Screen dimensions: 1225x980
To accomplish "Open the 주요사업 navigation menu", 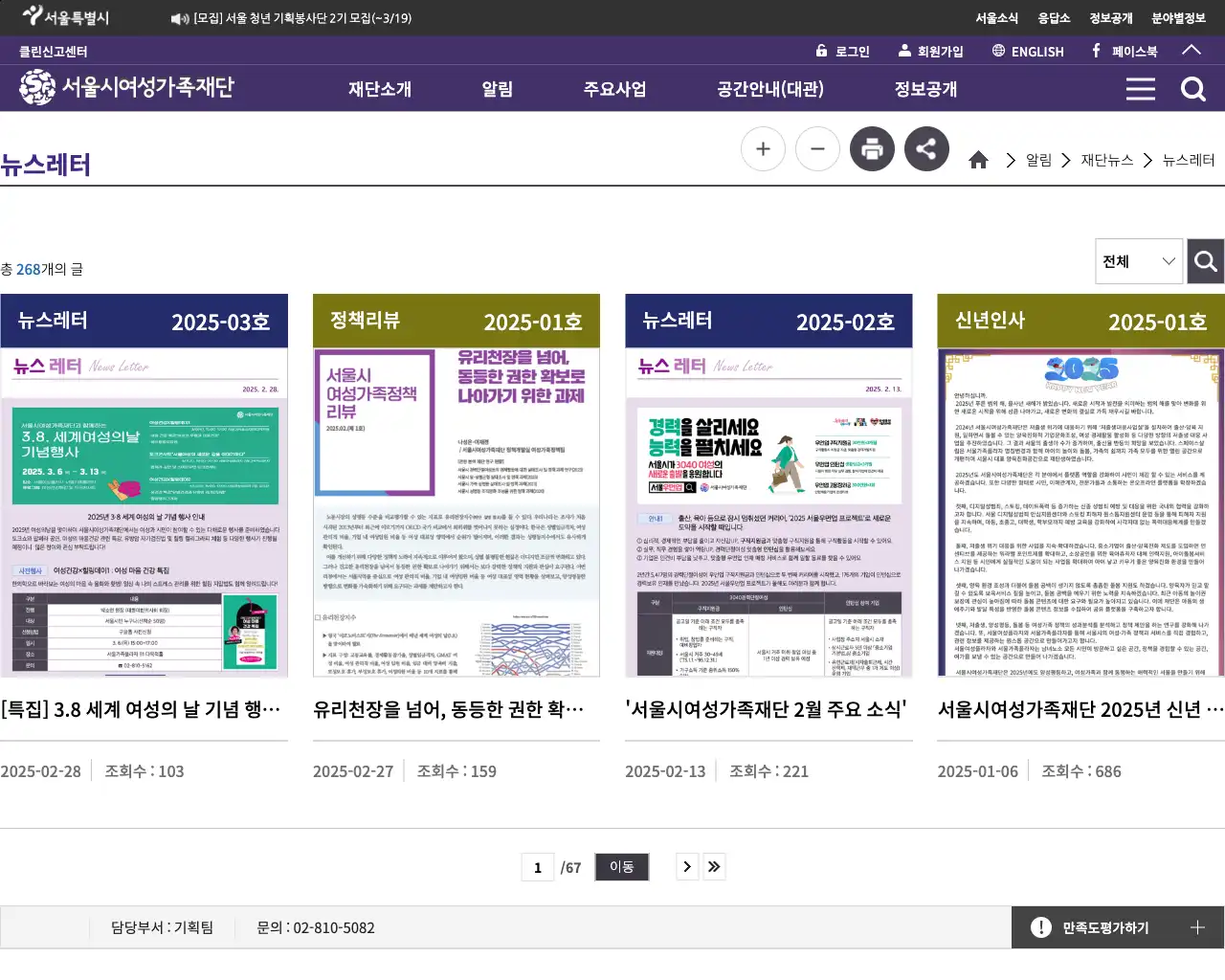I will pos(613,88).
